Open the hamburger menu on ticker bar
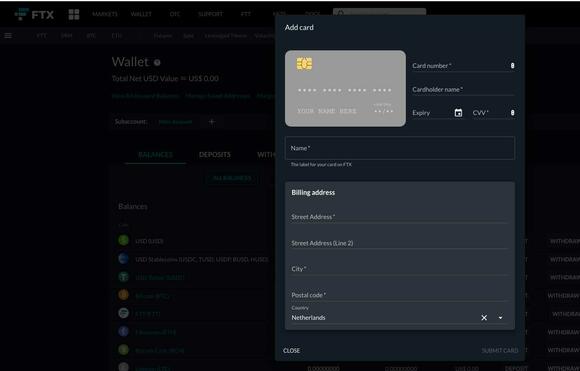The width and height of the screenshot is (580, 371). 8,36
